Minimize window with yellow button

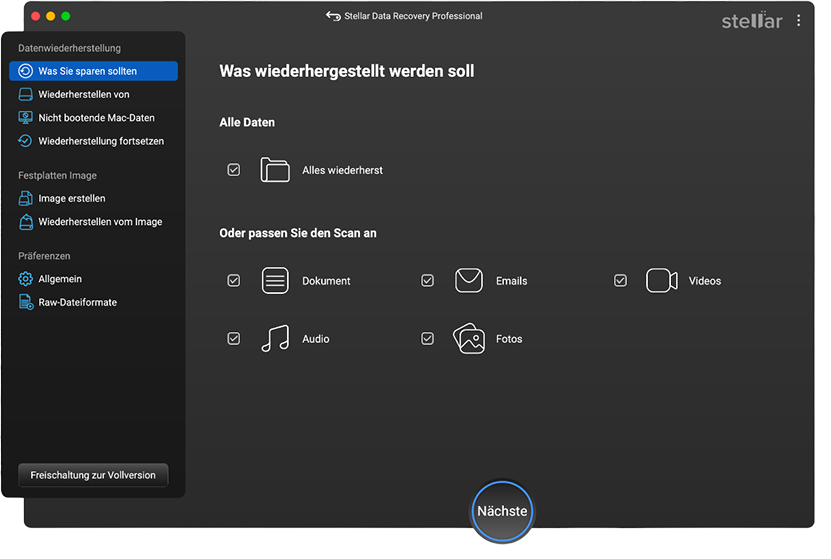tap(50, 16)
